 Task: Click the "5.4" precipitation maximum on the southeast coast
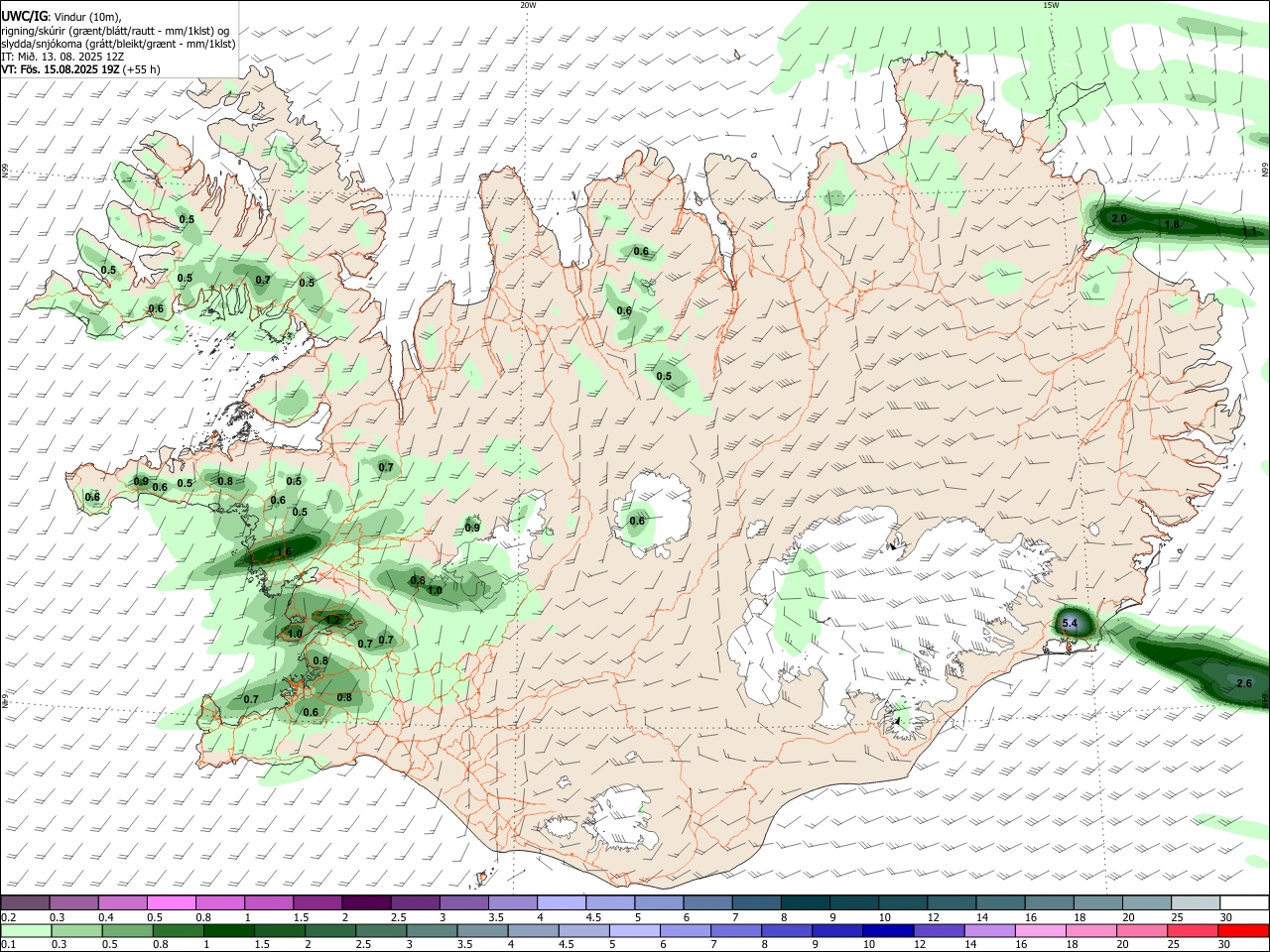point(1070,624)
